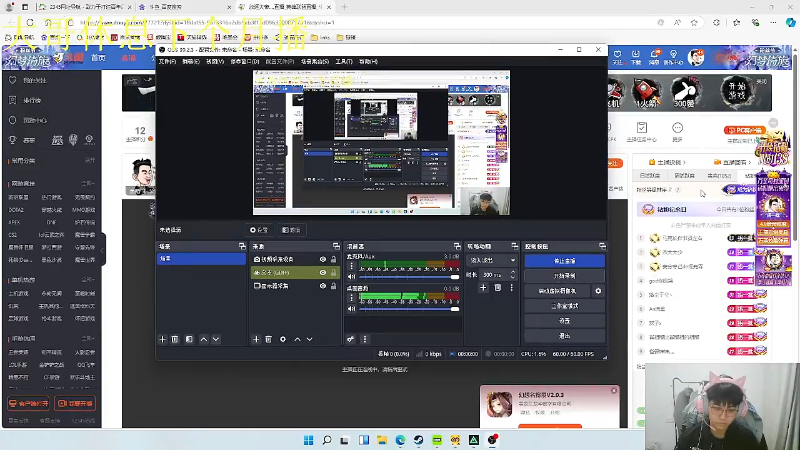
Task: Click the OBS preview canvas
Action: 381,142
